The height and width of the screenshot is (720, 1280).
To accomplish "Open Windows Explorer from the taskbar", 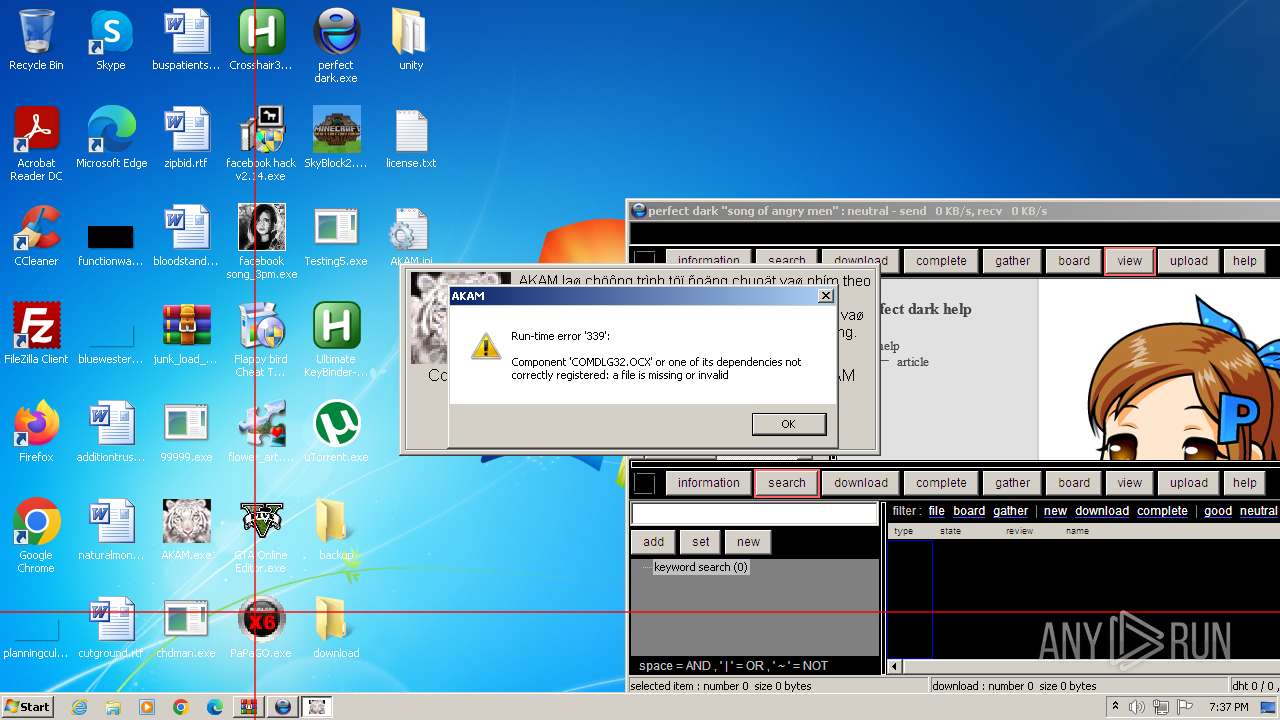I will pyautogui.click(x=113, y=707).
